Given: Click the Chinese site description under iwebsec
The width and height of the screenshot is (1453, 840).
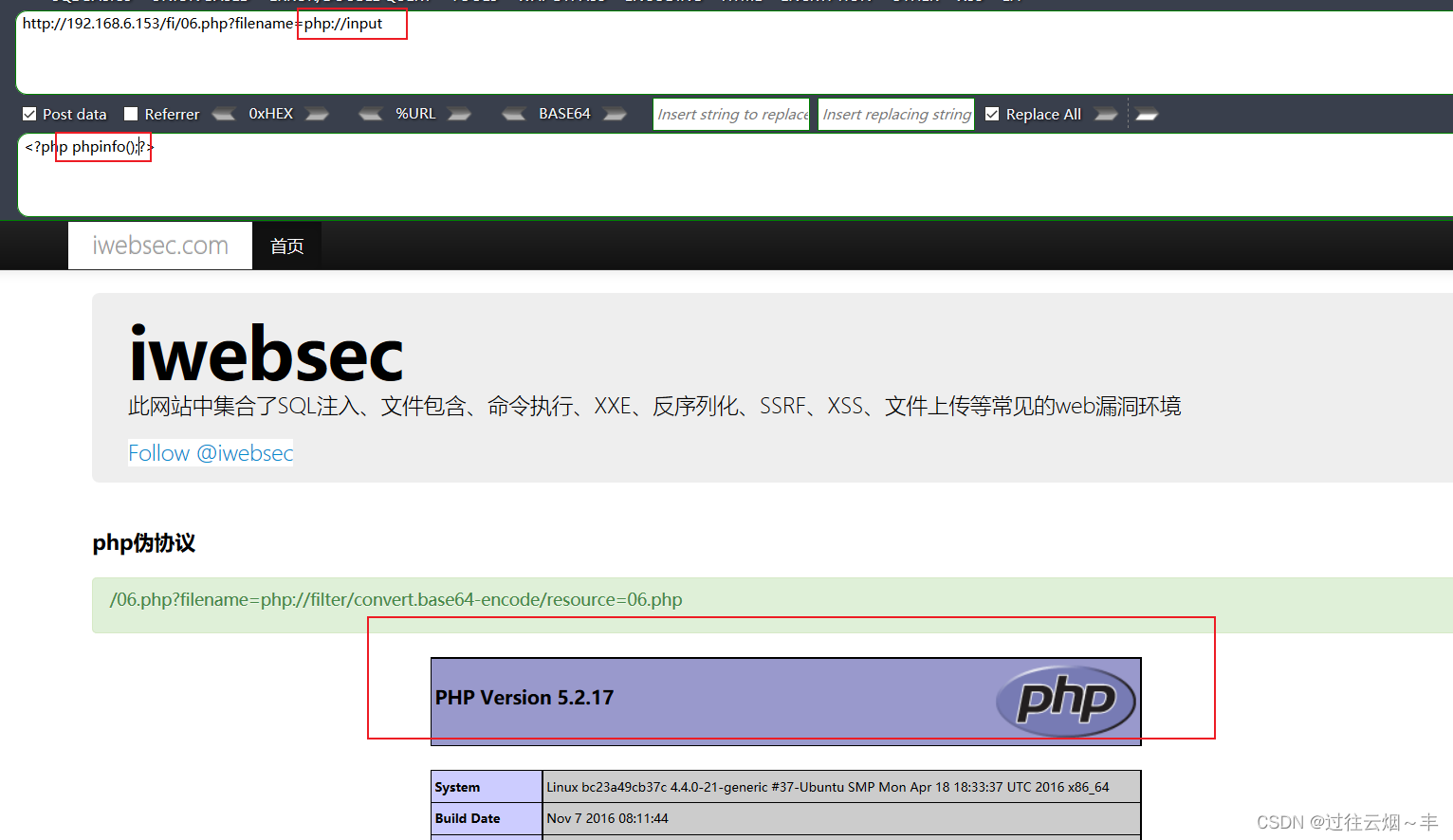Looking at the screenshot, I should tap(654, 407).
